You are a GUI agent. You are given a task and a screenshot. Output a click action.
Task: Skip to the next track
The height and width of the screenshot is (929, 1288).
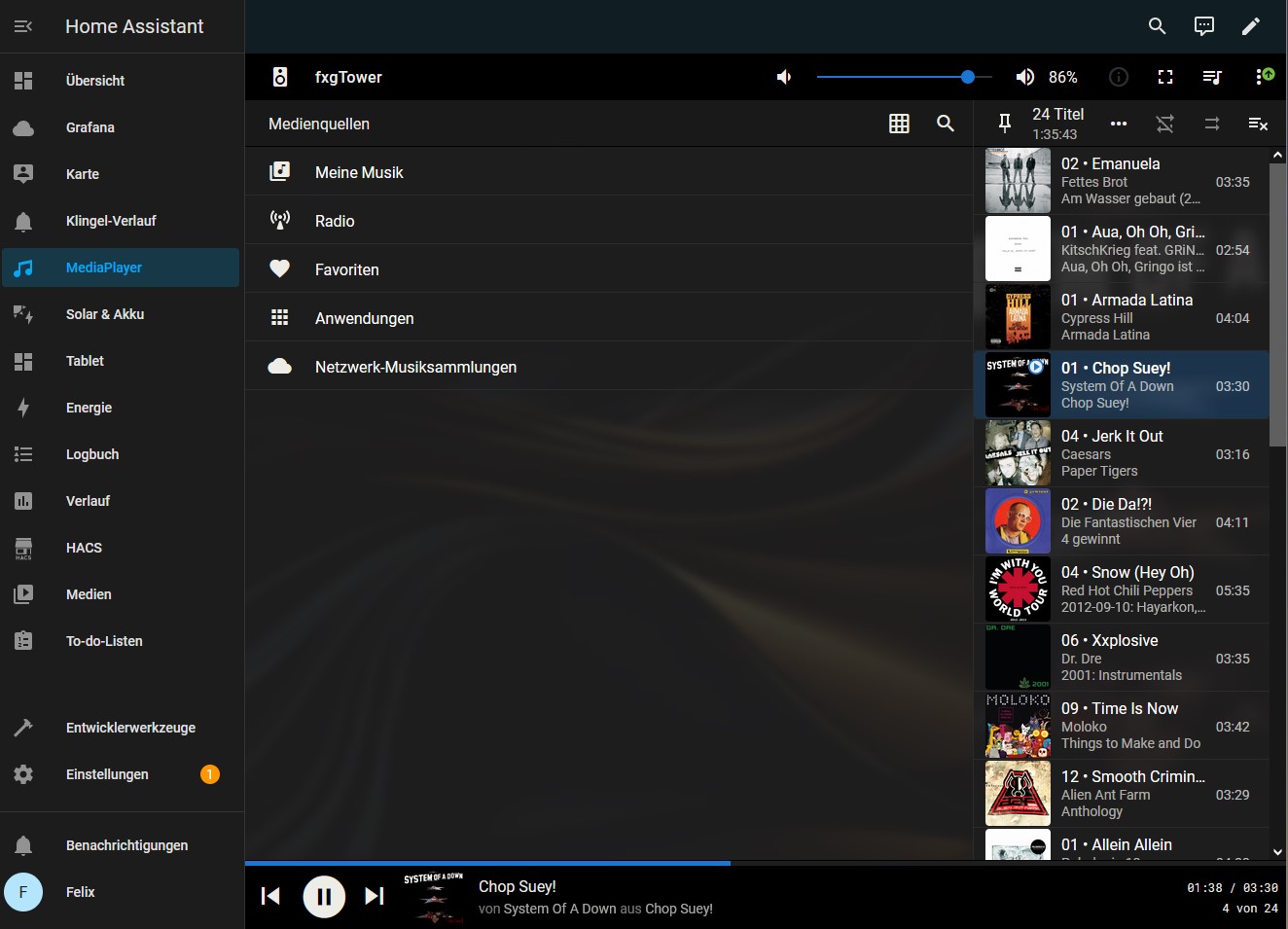pos(375,896)
